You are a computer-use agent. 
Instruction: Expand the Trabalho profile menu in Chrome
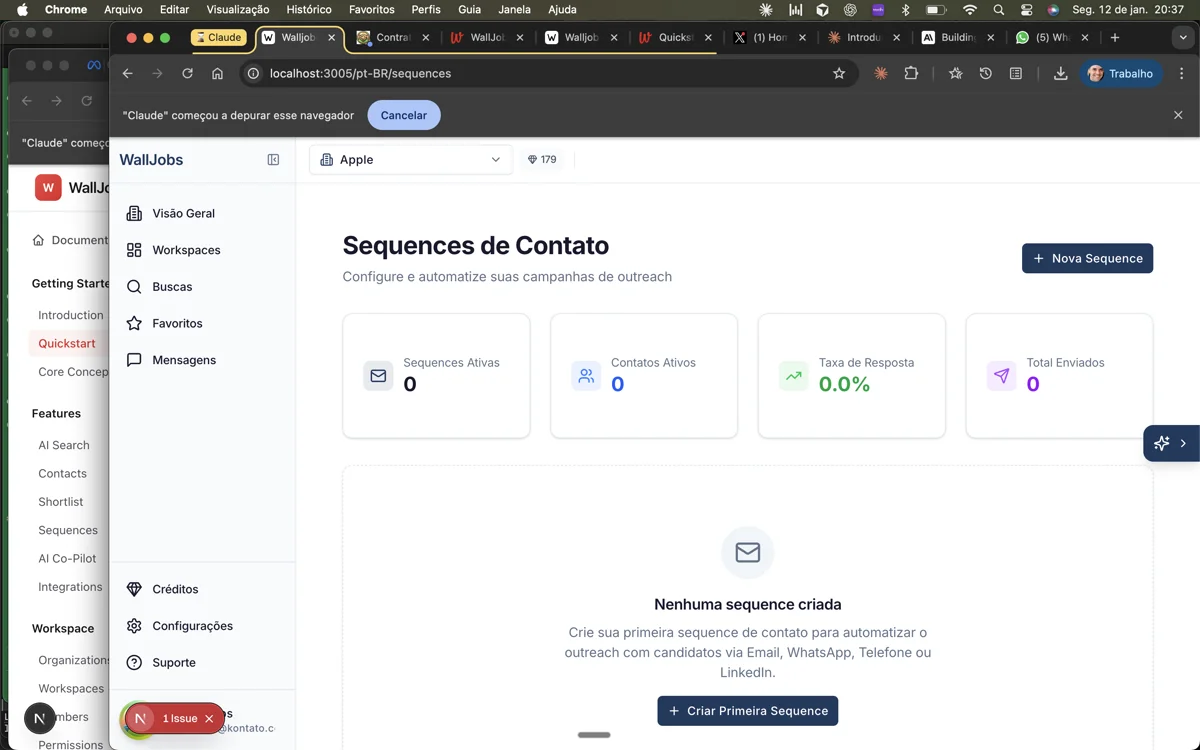[1121, 73]
